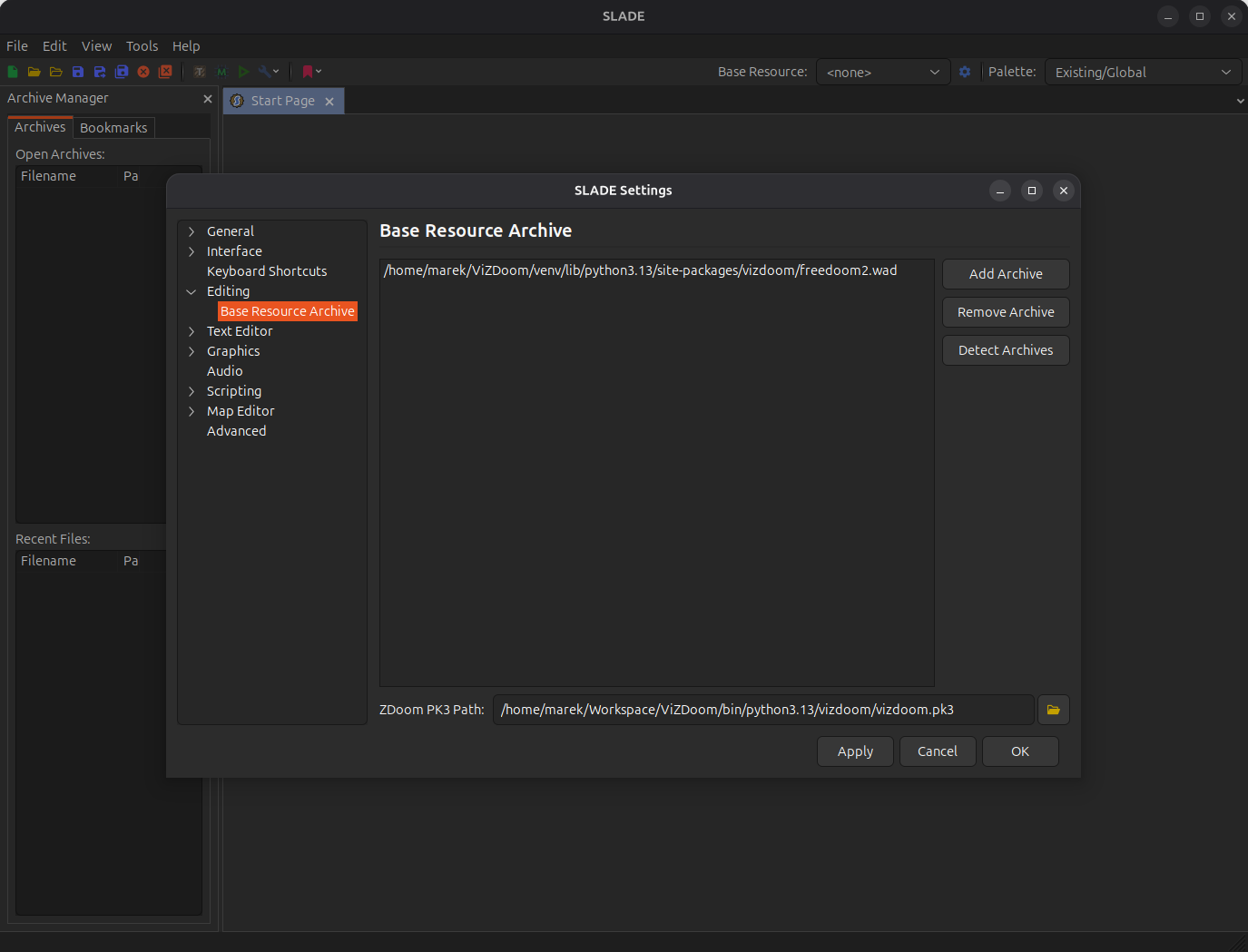Open the Base Resource dropdown
This screenshot has width=1248, height=952.
[x=882, y=72]
